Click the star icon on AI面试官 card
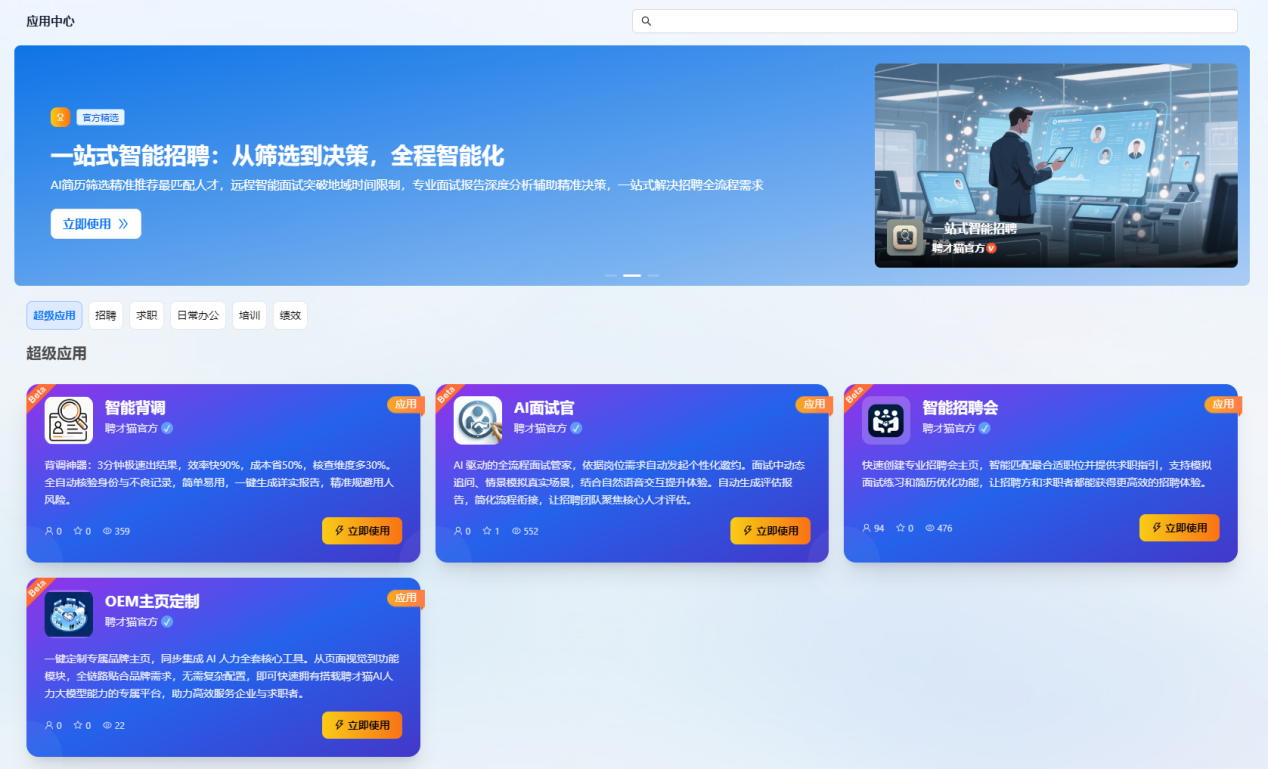The height and width of the screenshot is (769, 1268). [486, 531]
